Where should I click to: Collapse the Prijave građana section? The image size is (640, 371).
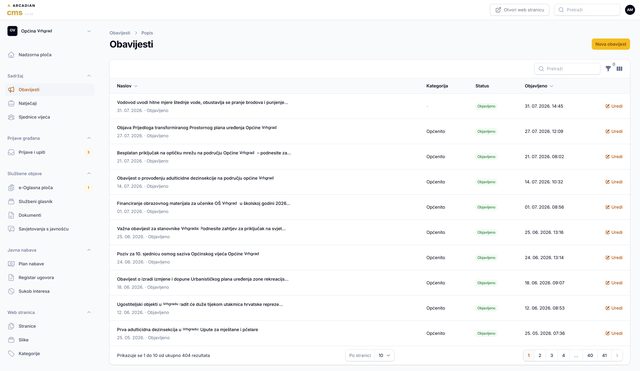coord(89,138)
